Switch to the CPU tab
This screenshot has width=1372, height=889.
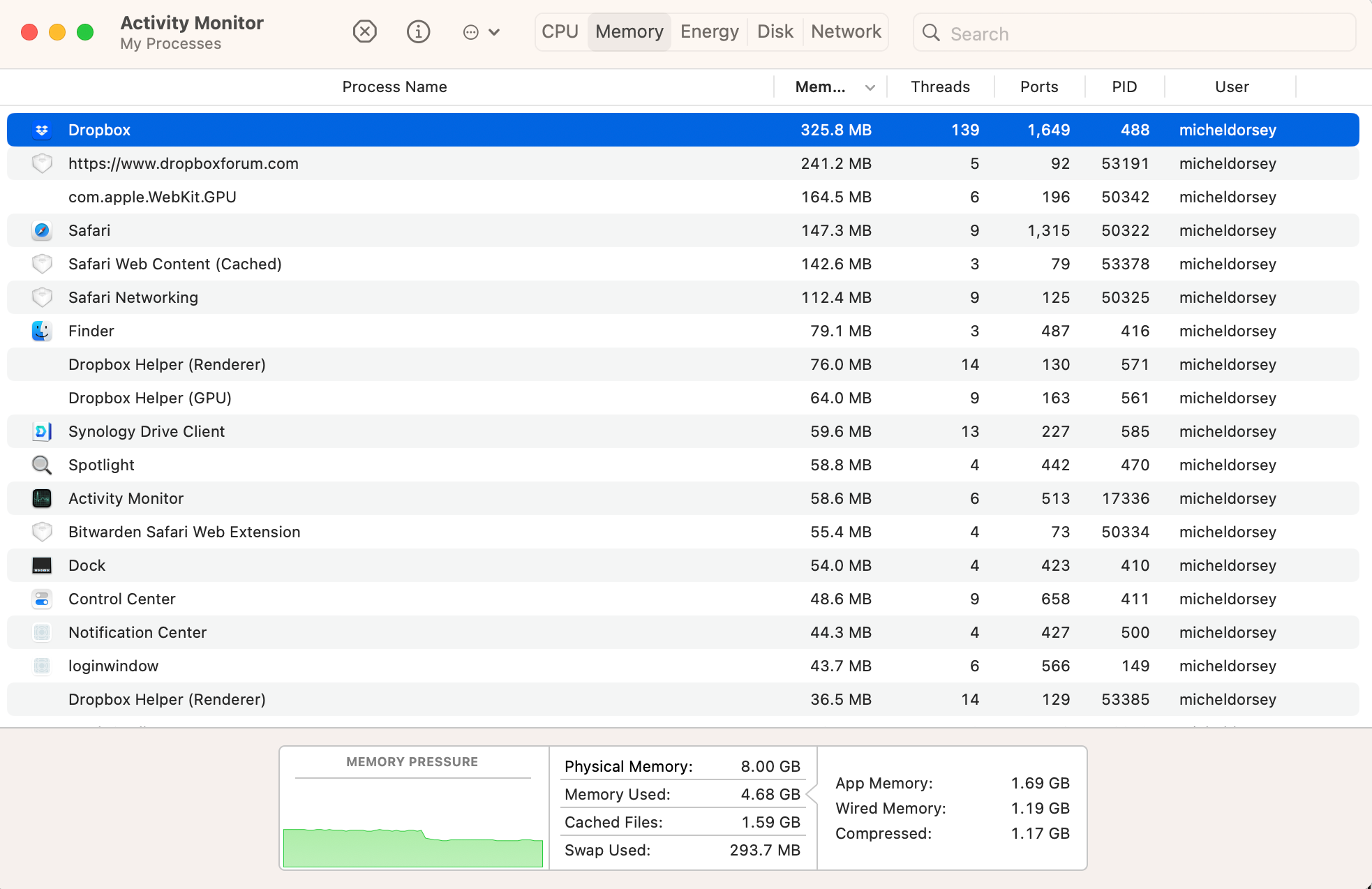tap(560, 32)
